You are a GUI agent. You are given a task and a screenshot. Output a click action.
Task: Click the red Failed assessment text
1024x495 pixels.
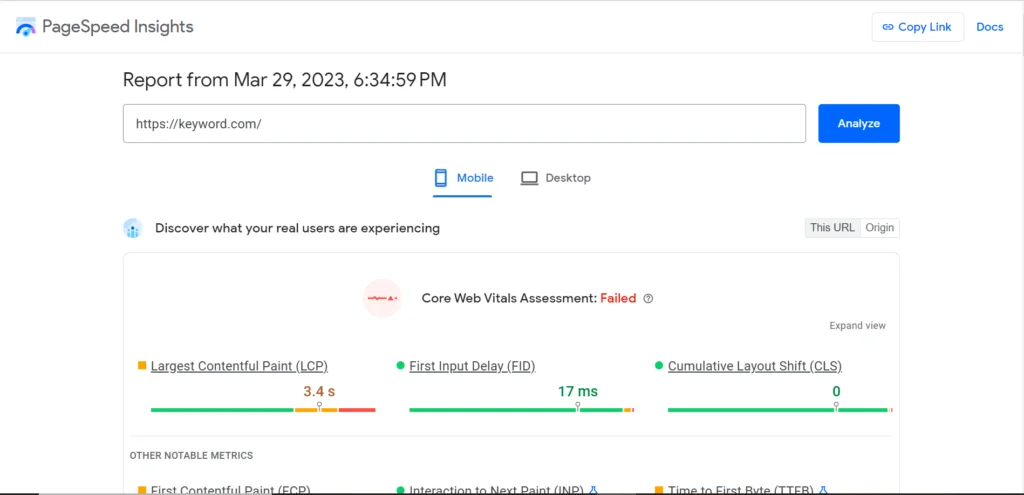[x=618, y=298]
